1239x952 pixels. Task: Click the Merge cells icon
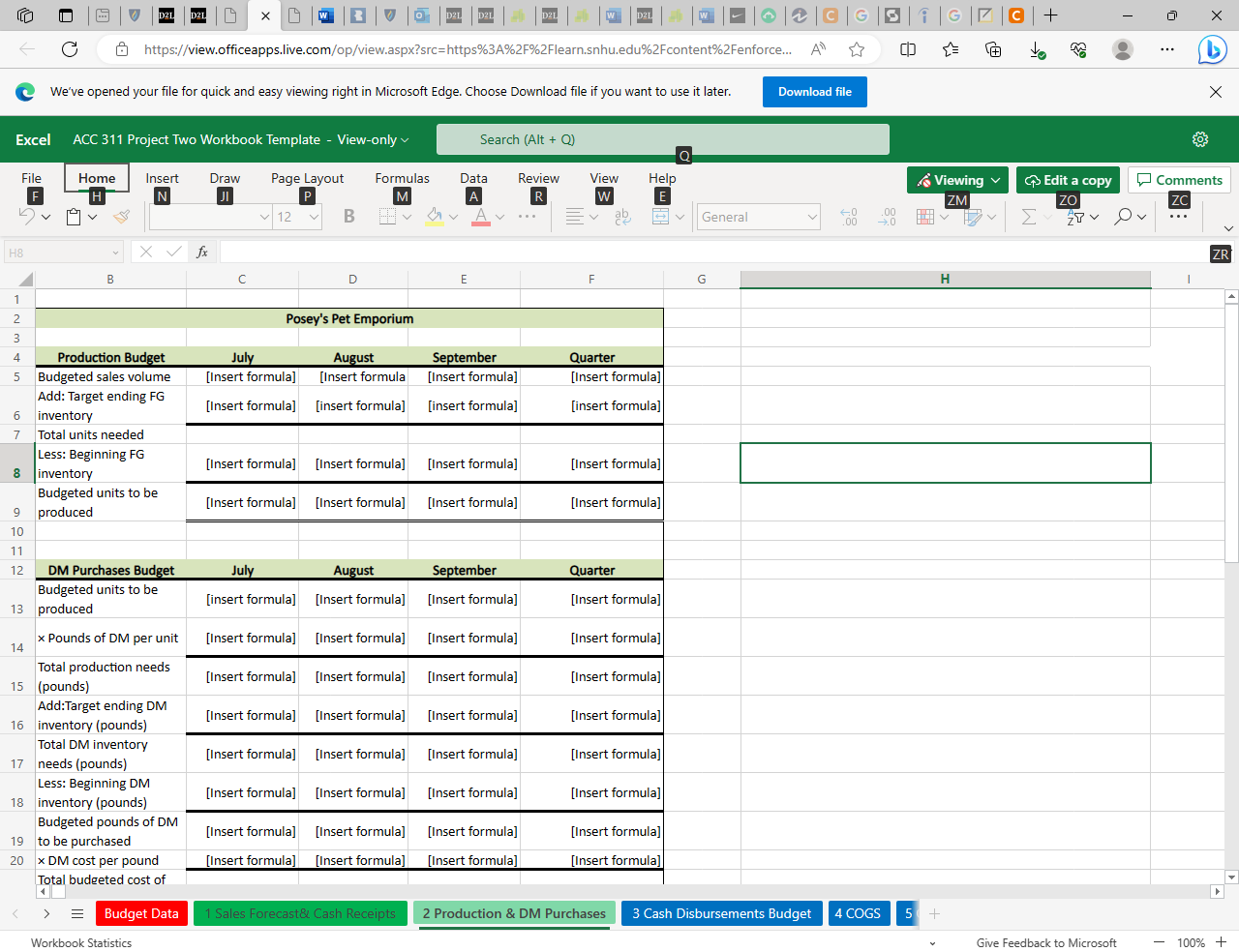[x=661, y=217]
